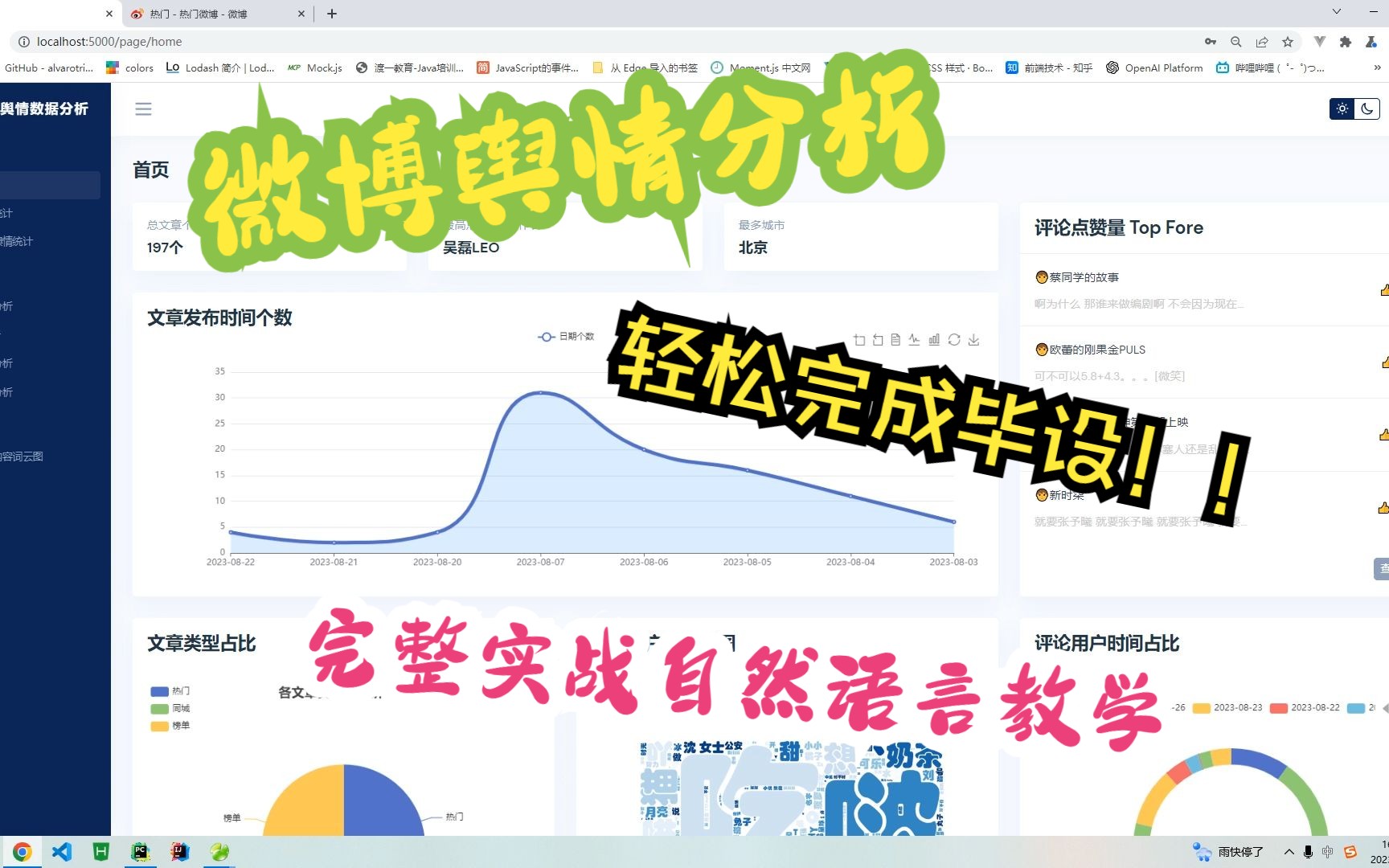The image size is (1389, 868).
Task: Toggle the 热门 pie legend item
Action: pos(170,691)
